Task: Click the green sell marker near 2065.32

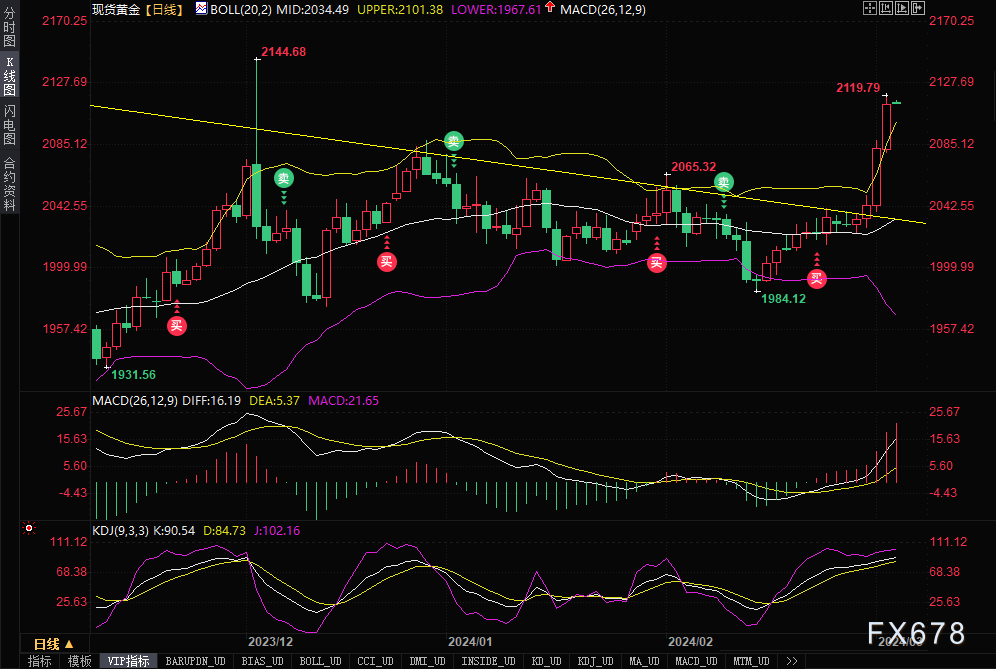Action: (x=723, y=182)
